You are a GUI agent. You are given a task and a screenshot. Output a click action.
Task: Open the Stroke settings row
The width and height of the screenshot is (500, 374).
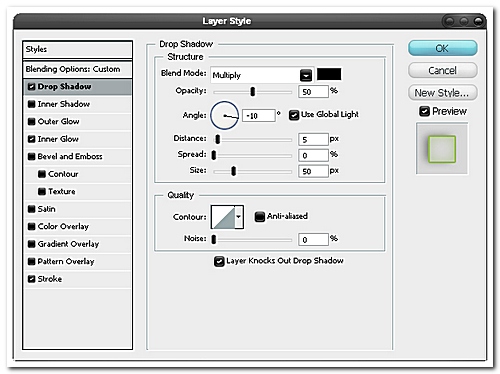tap(77, 279)
